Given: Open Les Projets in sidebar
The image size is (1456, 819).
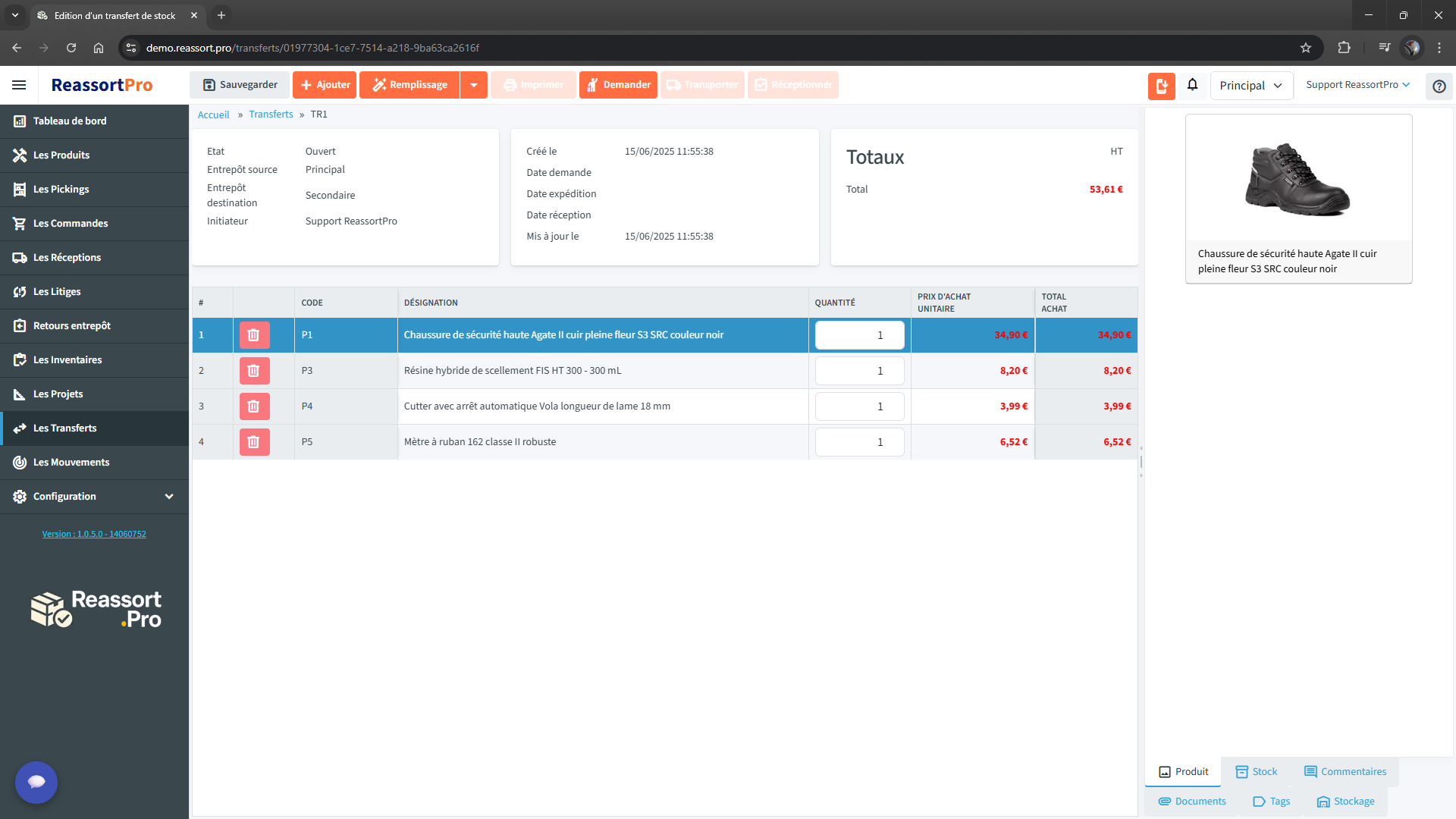Looking at the screenshot, I should (x=94, y=394).
